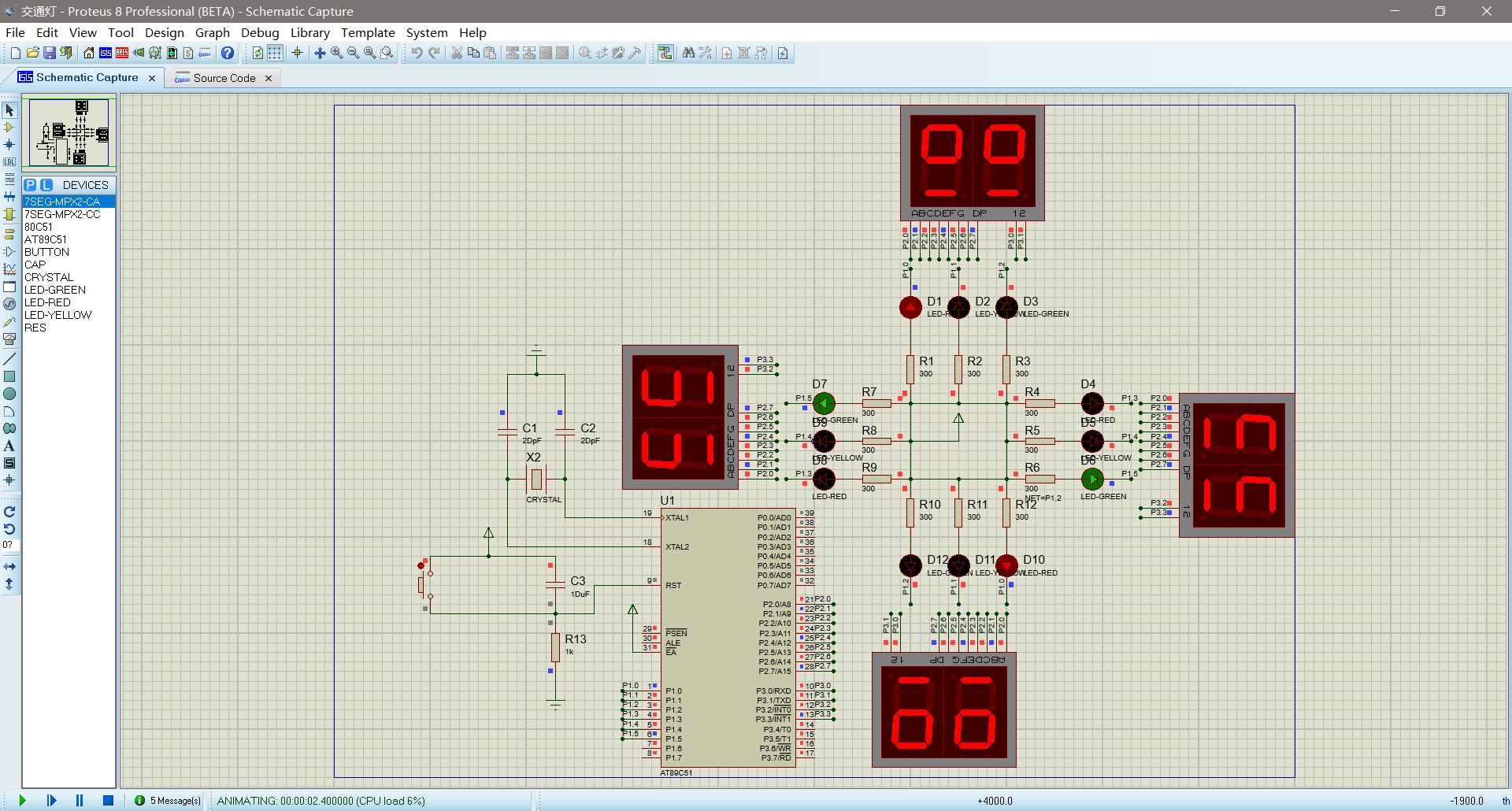Screen dimensions: 1512x811
Task: Close the Source Code tab
Action: [x=269, y=78]
